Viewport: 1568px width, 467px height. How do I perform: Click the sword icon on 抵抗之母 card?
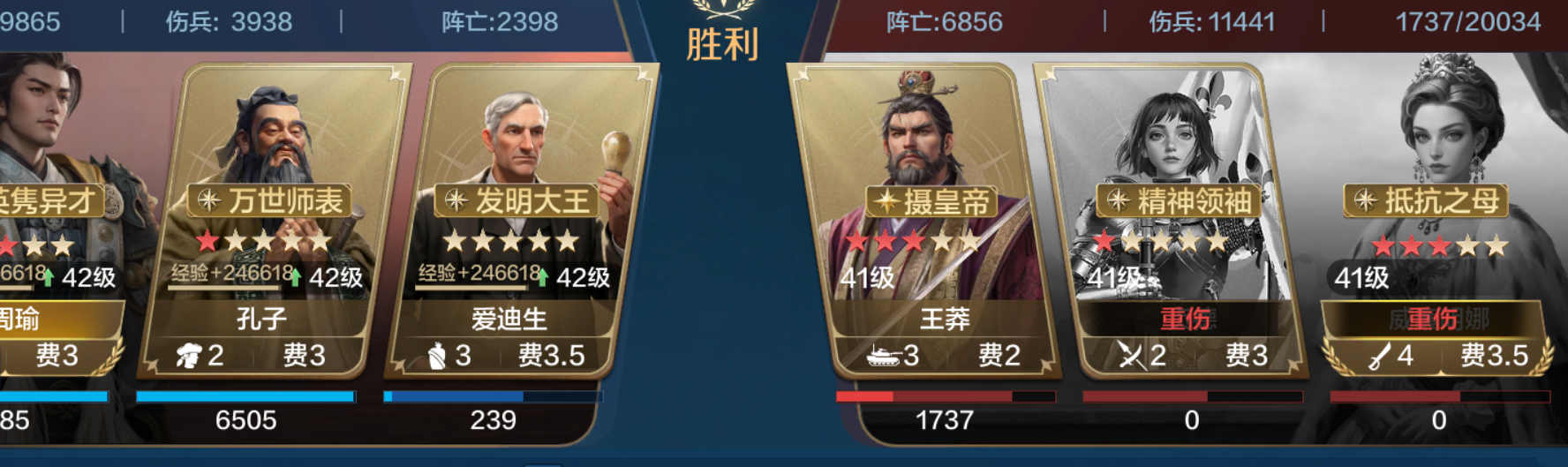1379,356
